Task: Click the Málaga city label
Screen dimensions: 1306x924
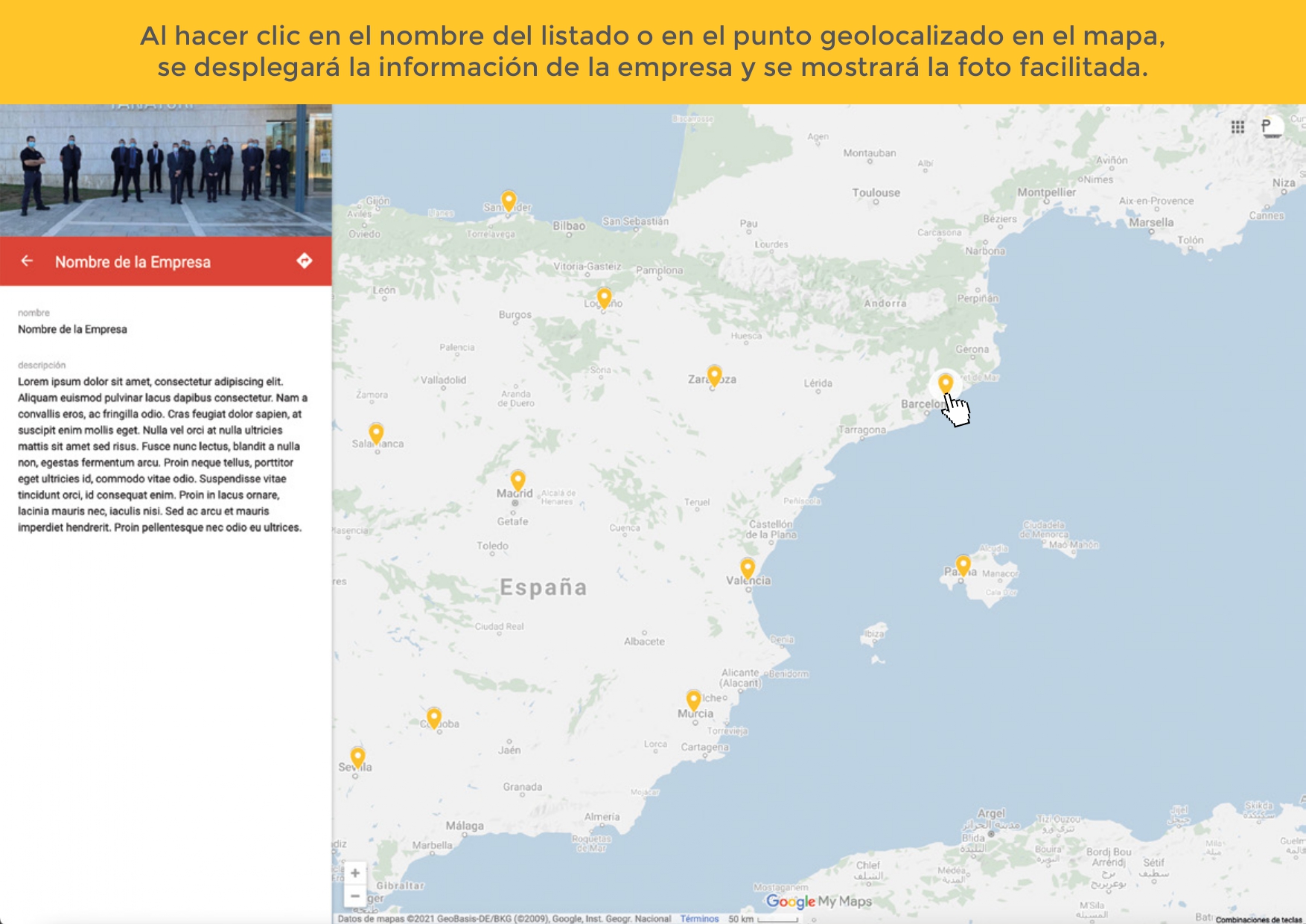Action: click(465, 826)
